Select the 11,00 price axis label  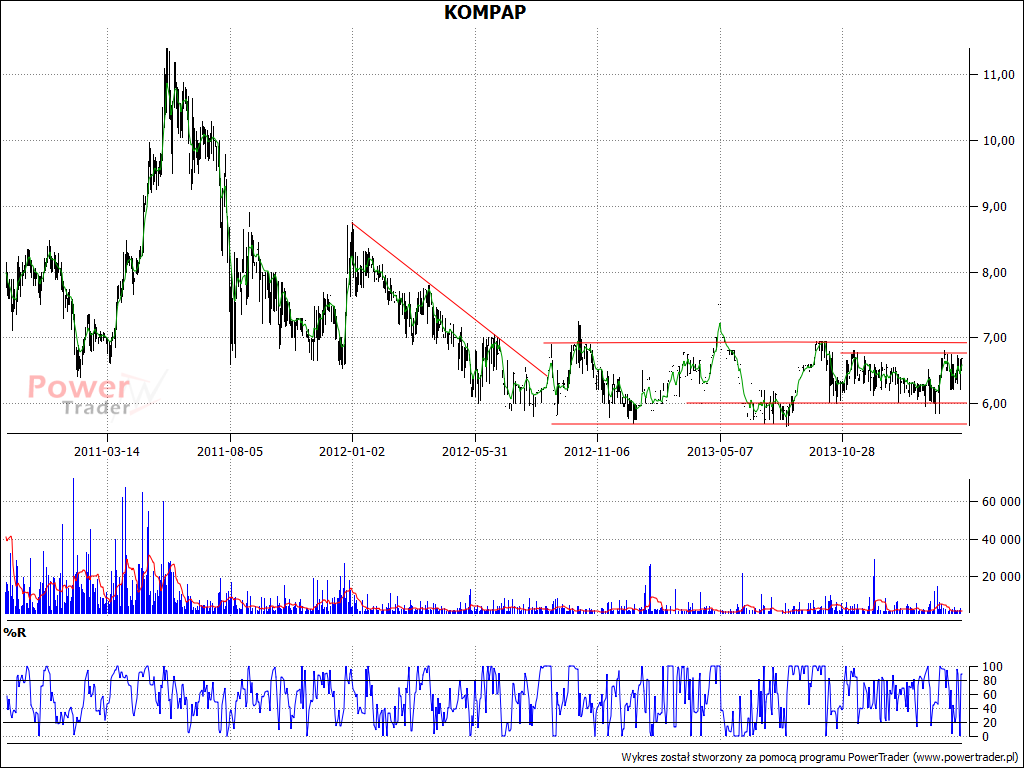tap(999, 74)
